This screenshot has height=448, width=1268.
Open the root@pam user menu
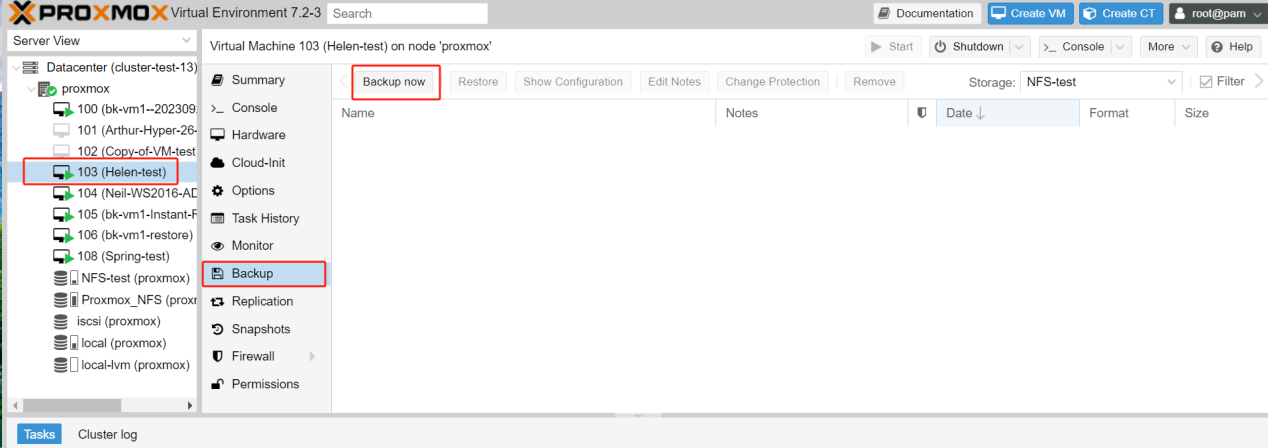point(1215,14)
